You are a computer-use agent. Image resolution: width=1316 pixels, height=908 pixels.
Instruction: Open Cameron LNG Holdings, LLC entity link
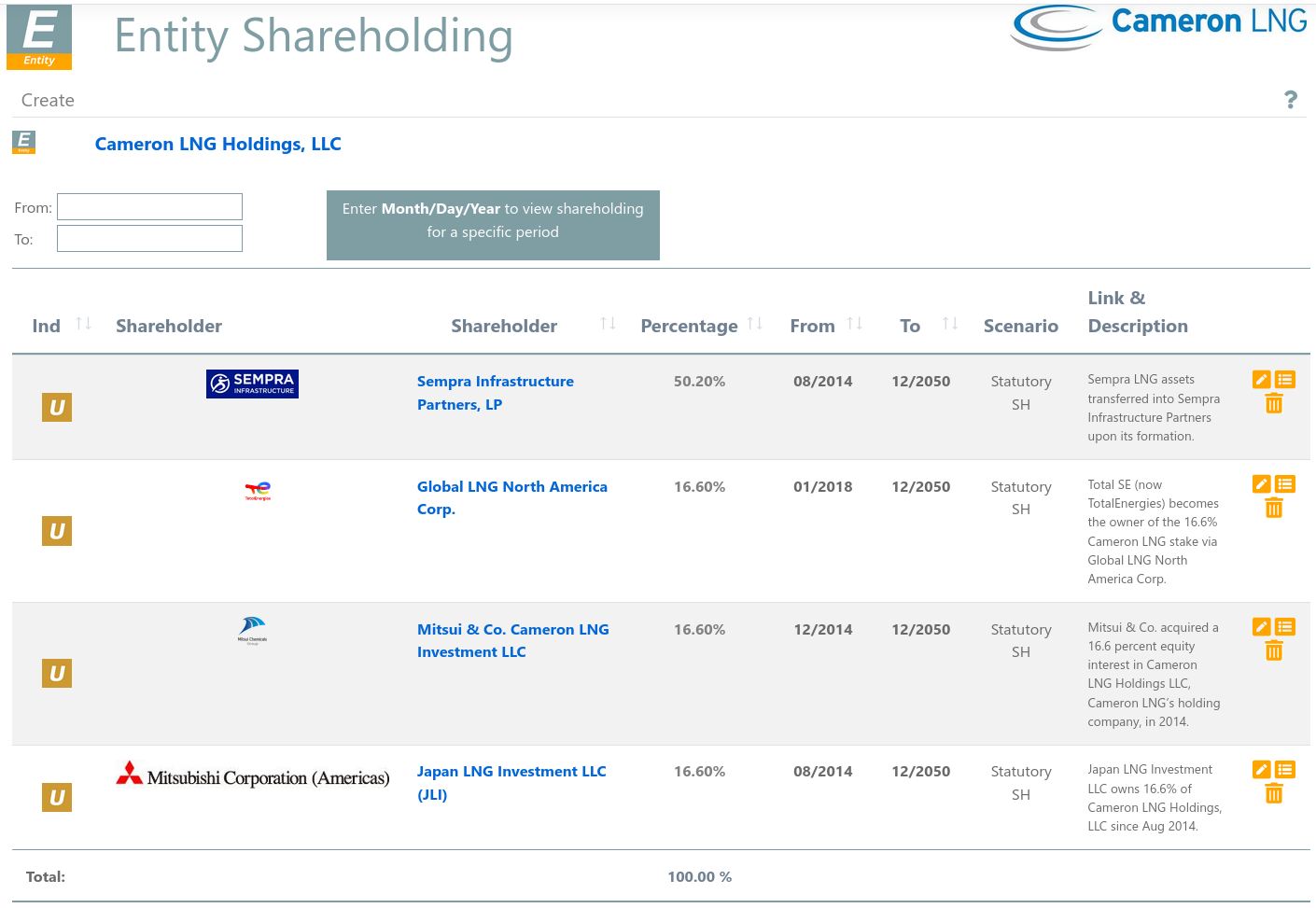[217, 144]
